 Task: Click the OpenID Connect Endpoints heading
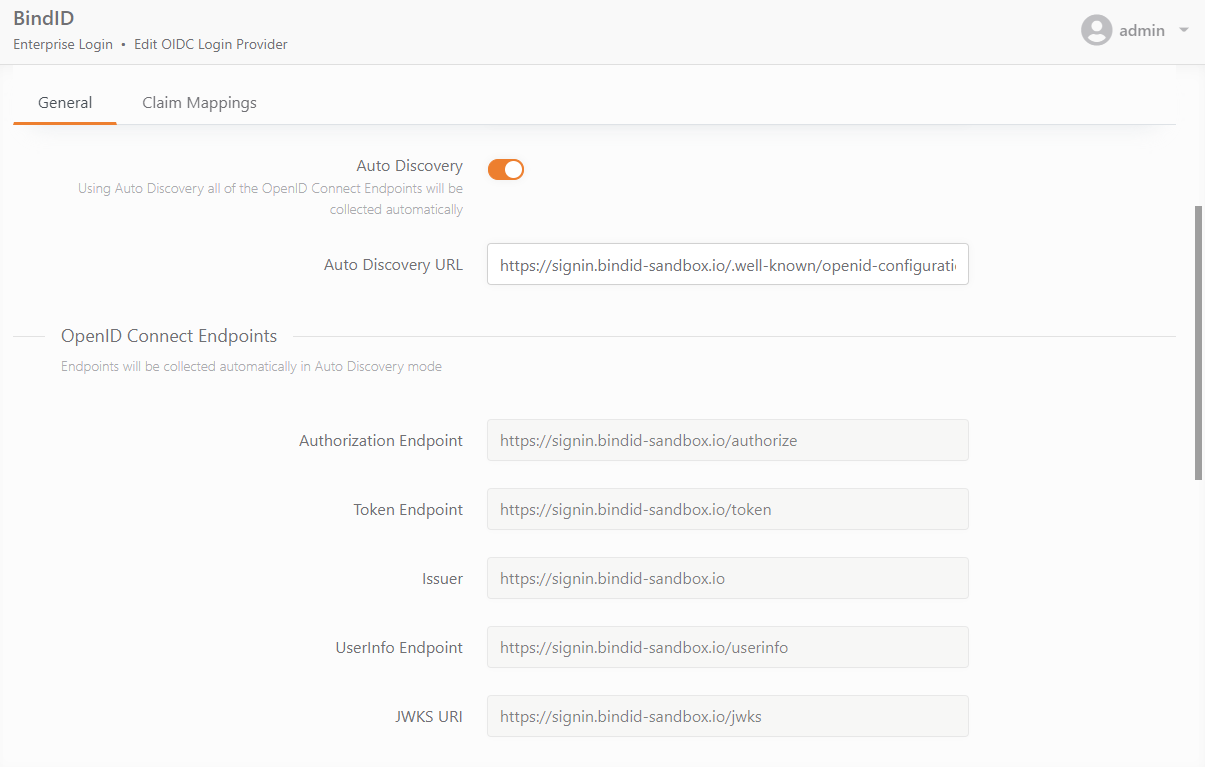click(x=169, y=336)
